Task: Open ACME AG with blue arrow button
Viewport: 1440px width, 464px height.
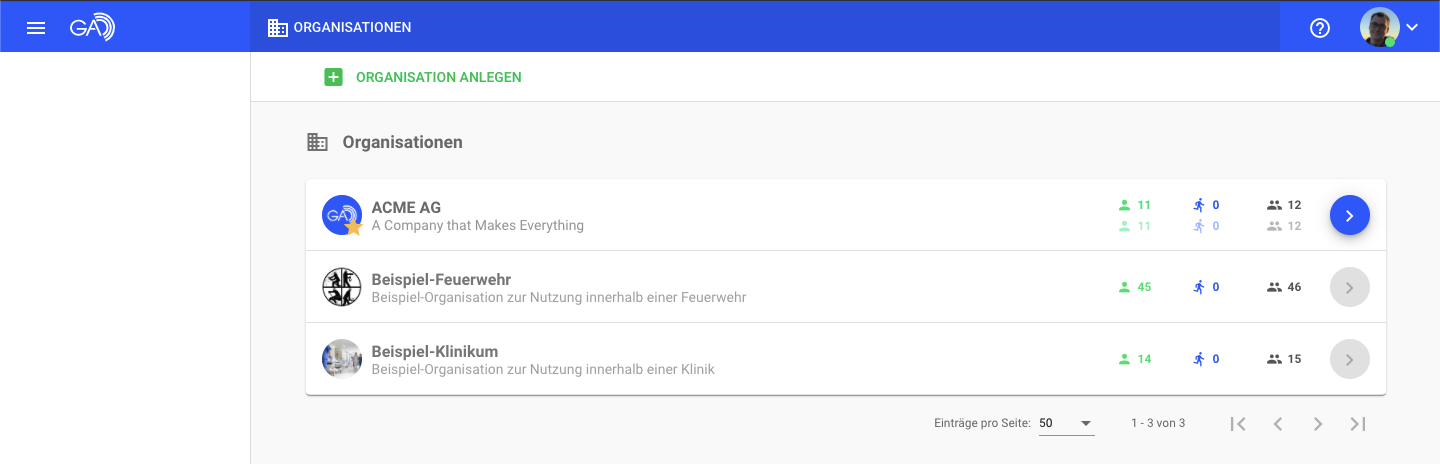Action: (x=1349, y=215)
